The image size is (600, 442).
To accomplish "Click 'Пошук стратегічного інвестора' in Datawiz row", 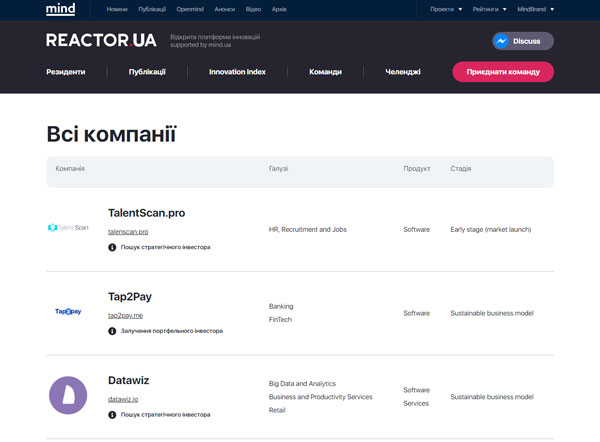I will [165, 414].
